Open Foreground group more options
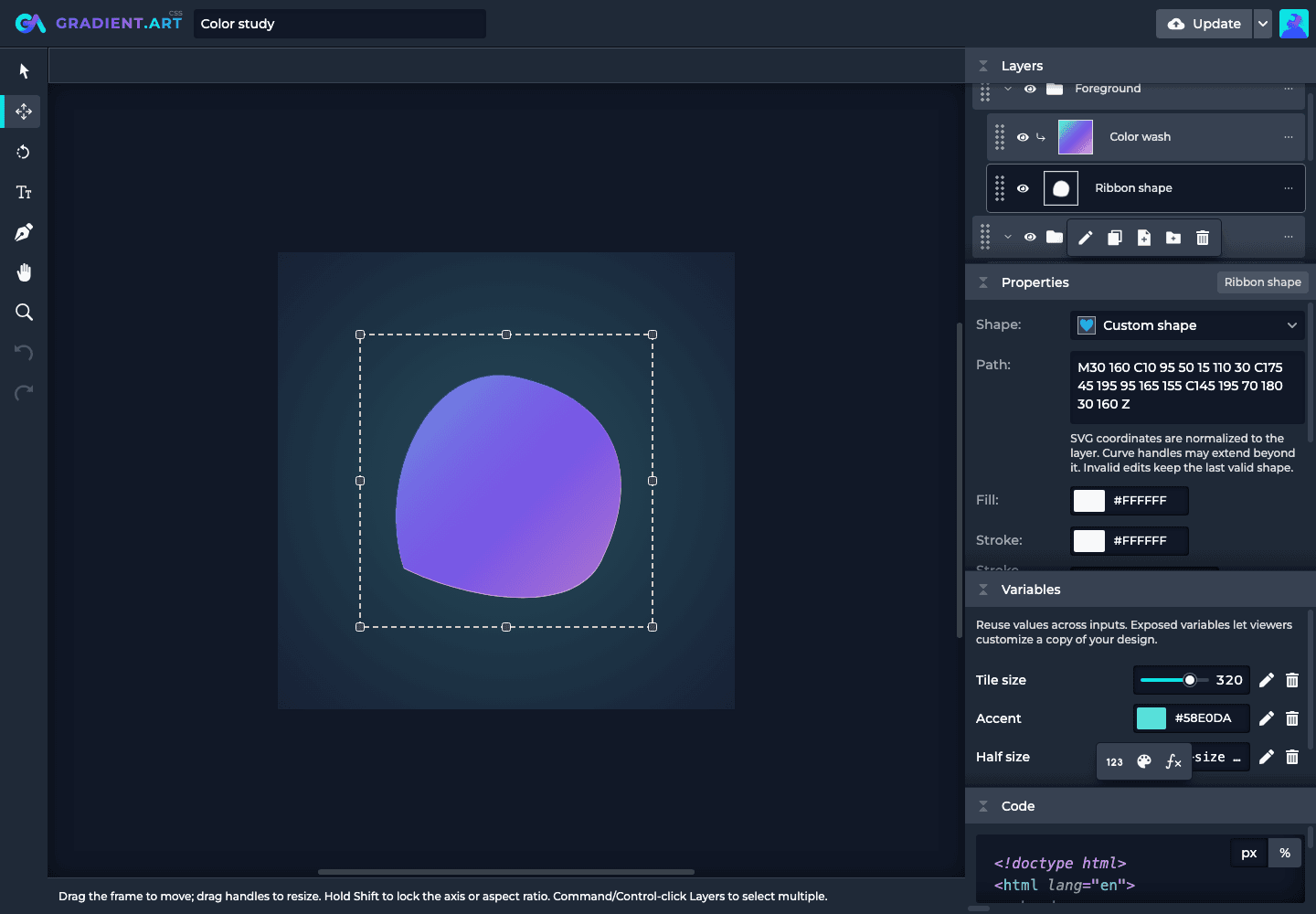Image resolution: width=1316 pixels, height=914 pixels. 1289,89
